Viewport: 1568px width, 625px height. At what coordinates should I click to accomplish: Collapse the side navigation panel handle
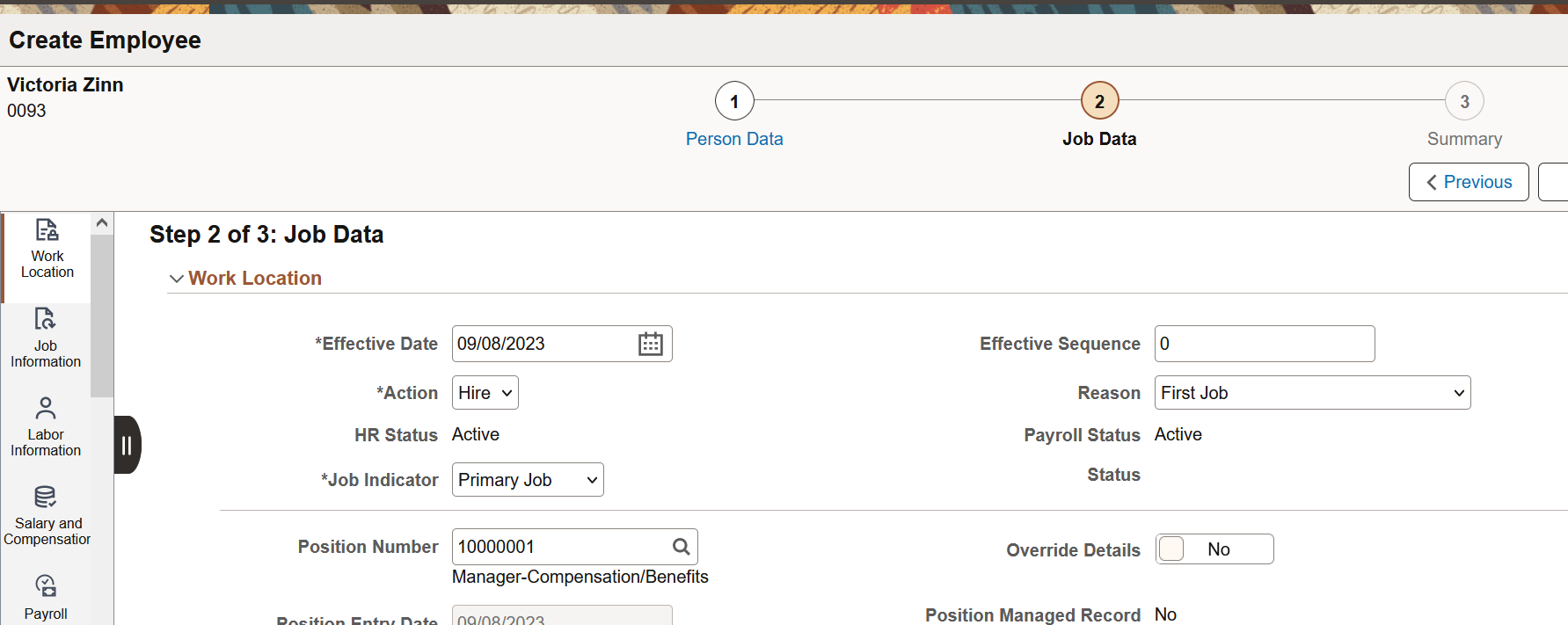pyautogui.click(x=127, y=445)
